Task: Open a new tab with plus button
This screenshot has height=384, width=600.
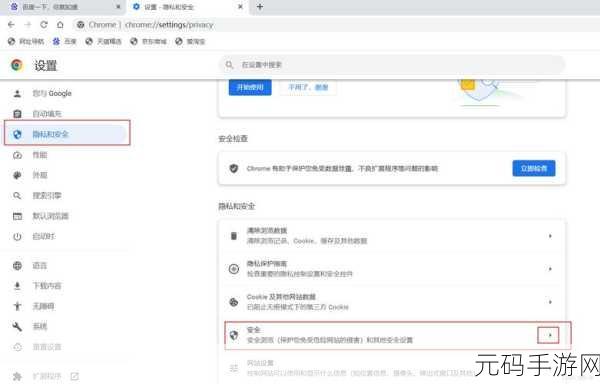Action: coord(260,7)
